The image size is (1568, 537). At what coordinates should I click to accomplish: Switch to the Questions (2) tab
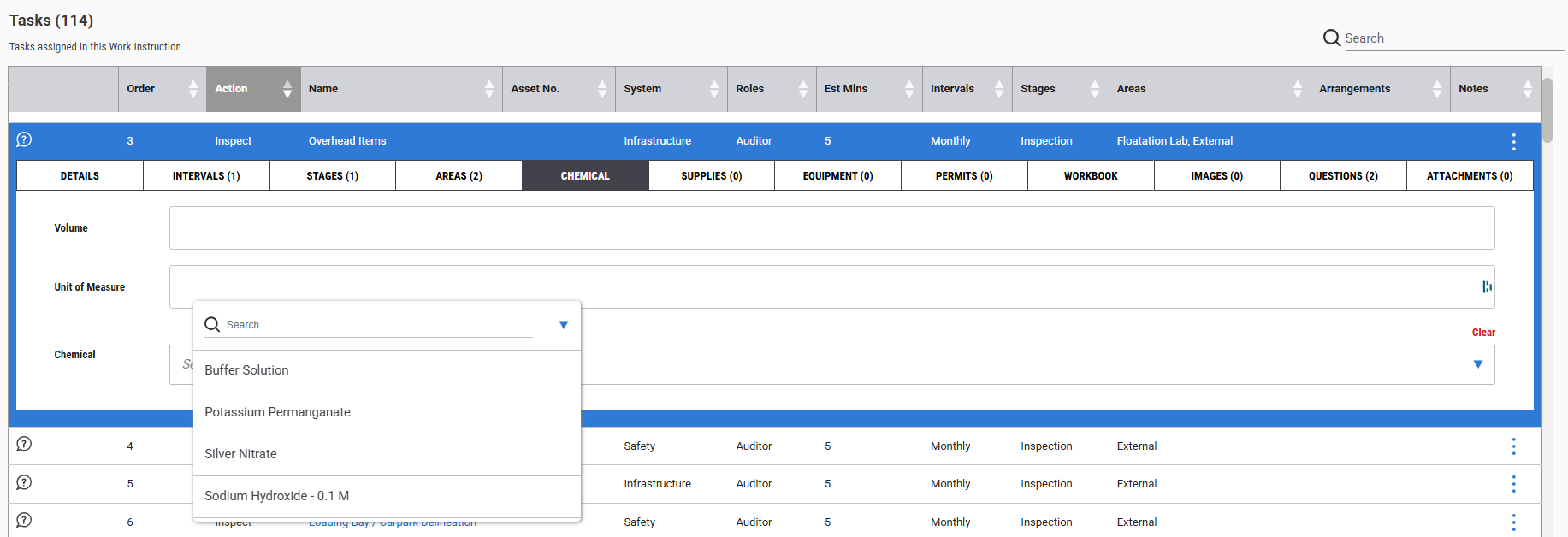point(1342,176)
